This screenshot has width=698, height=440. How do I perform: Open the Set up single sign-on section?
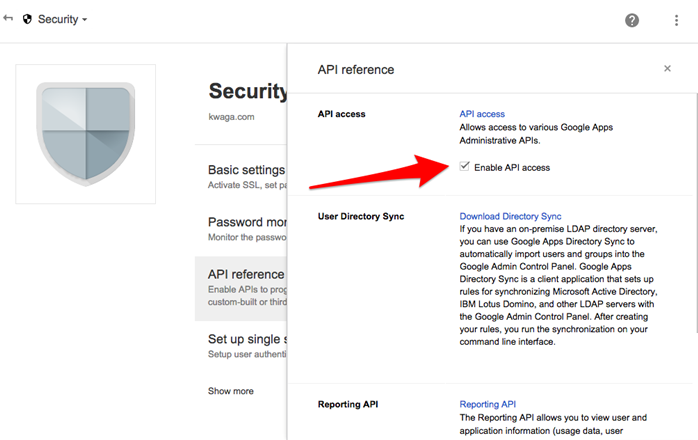coord(241,346)
